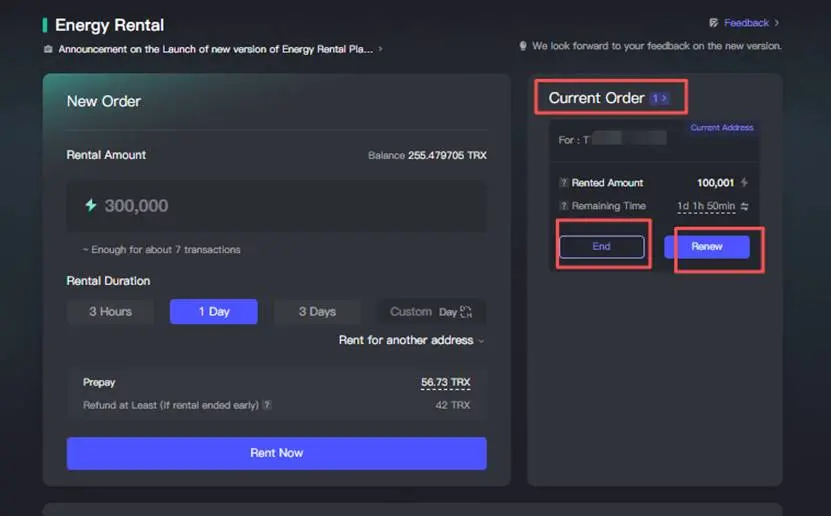Click the Rental Amount input field
831x516 pixels.
pos(277,206)
